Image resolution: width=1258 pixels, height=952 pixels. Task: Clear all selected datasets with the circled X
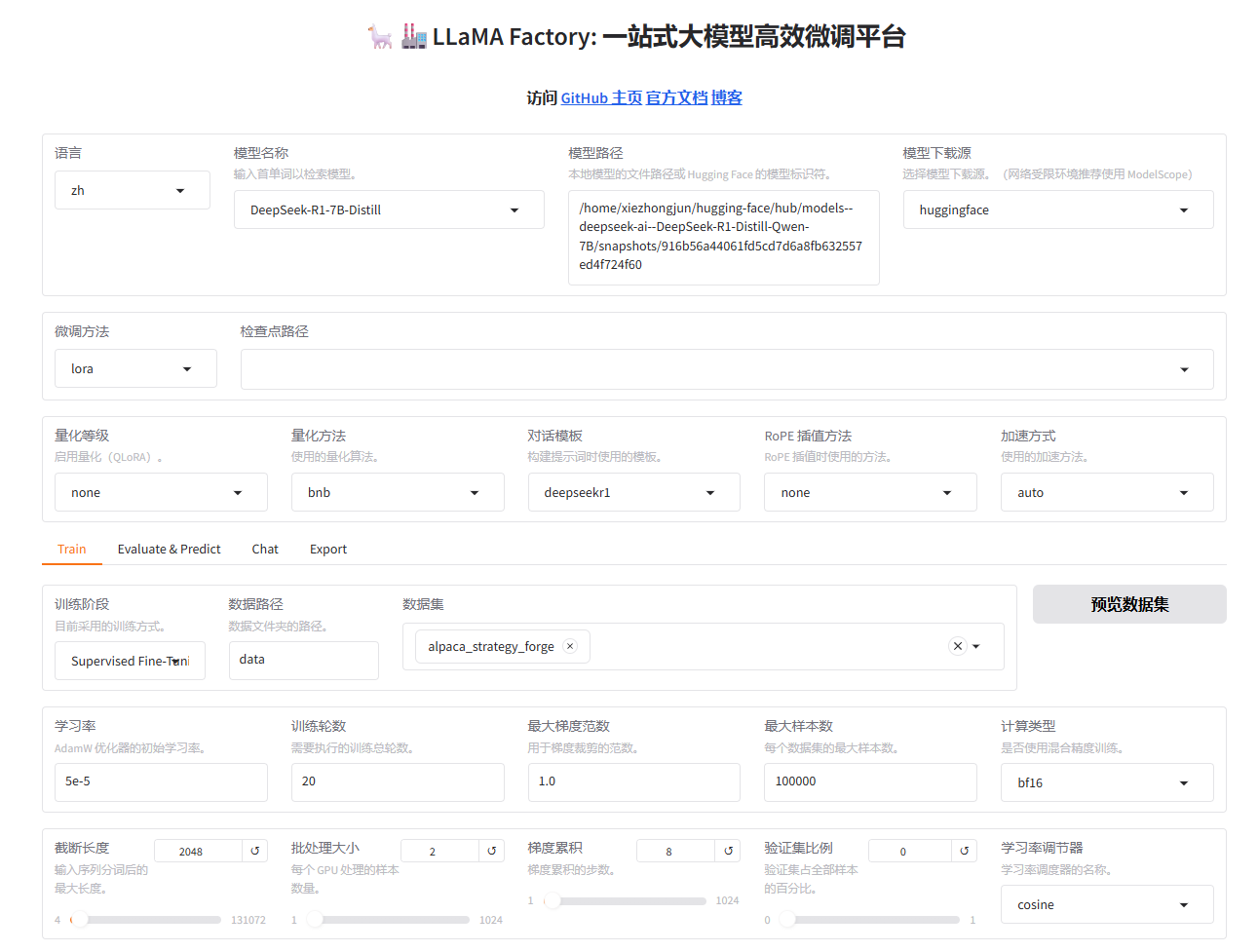click(x=958, y=646)
